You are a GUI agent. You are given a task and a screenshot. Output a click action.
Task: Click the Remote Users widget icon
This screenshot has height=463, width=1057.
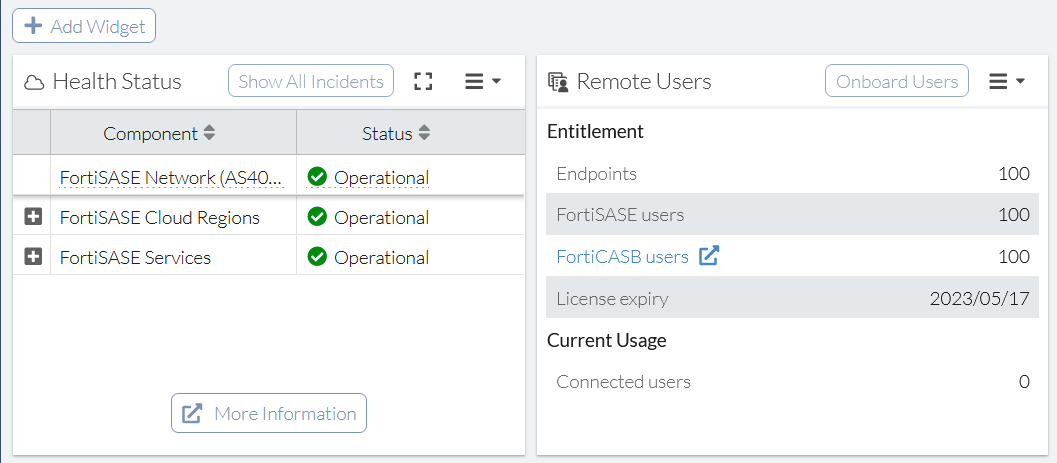click(x=558, y=82)
